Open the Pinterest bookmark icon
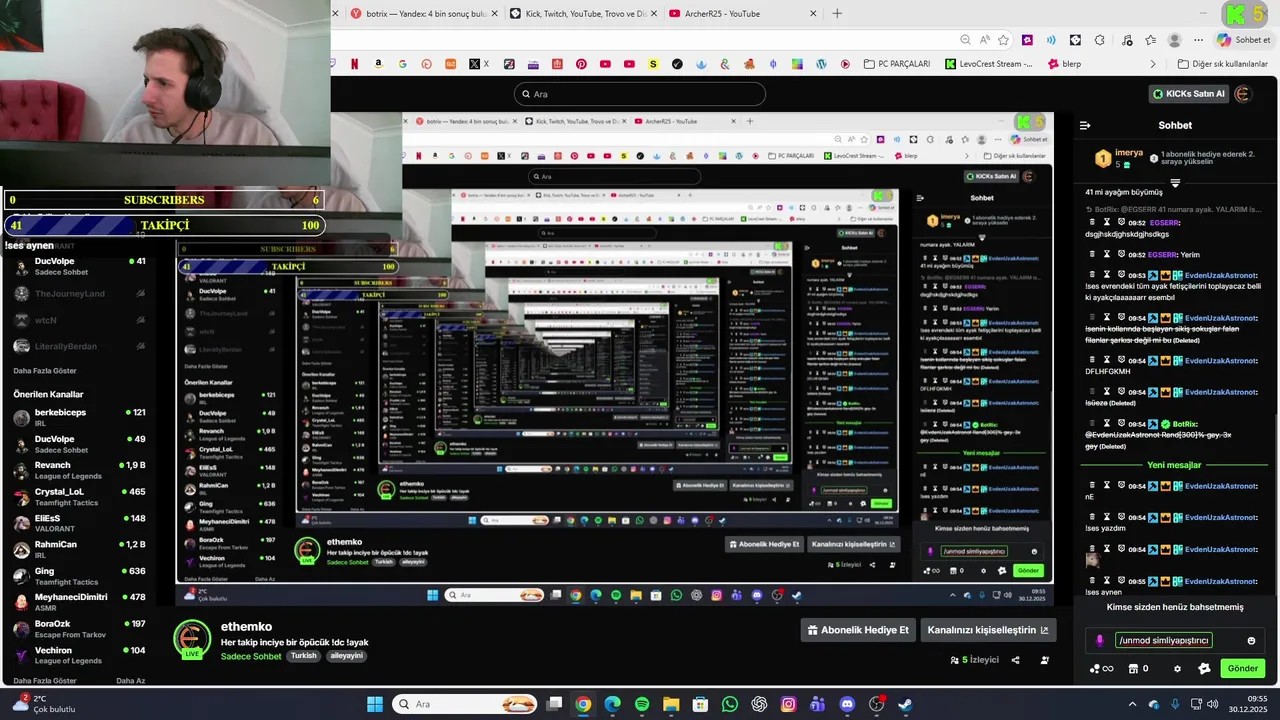 pos(581,64)
